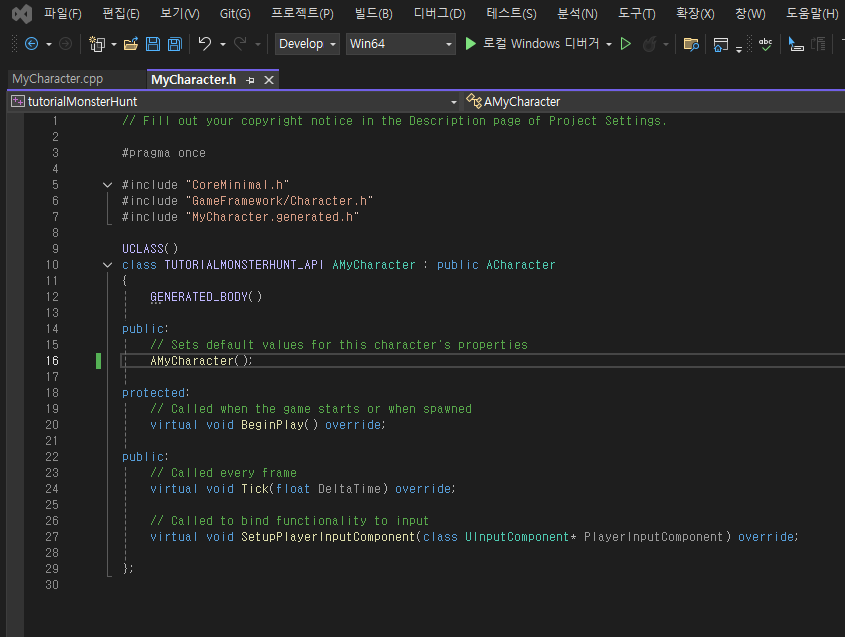
Task: Click Tick function declaration on line 24
Action: (x=255, y=489)
